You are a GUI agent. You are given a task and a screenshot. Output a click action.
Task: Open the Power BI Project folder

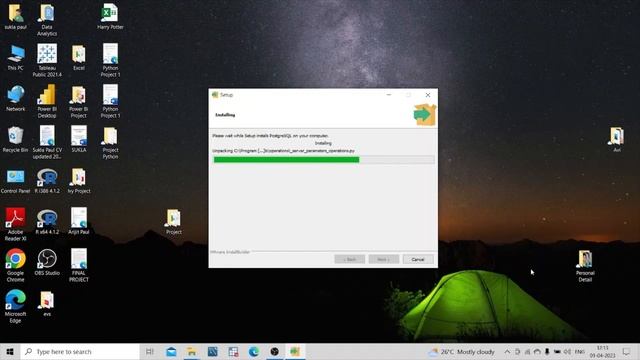click(x=79, y=101)
